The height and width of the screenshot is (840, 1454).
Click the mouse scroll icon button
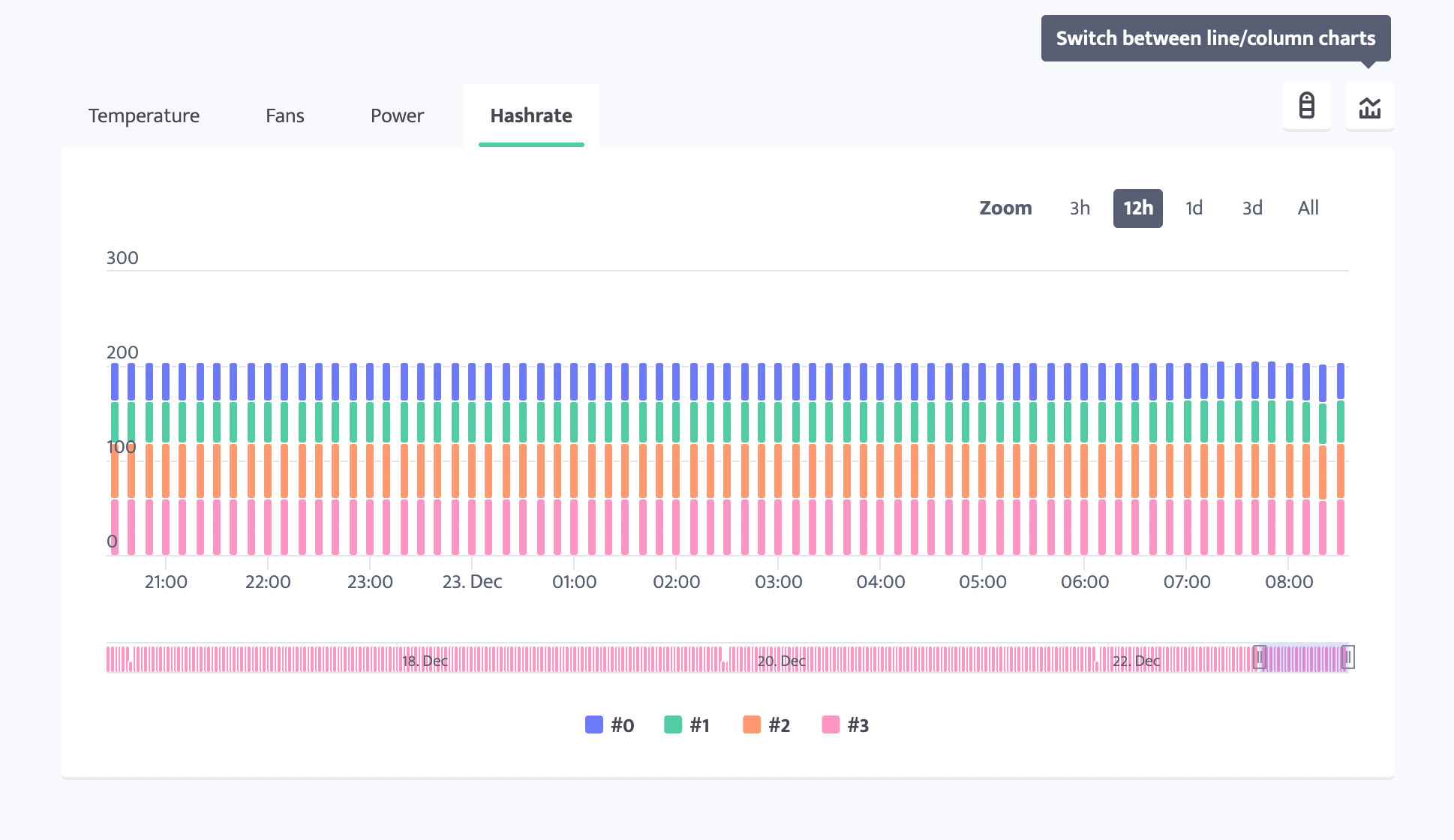(x=1306, y=106)
